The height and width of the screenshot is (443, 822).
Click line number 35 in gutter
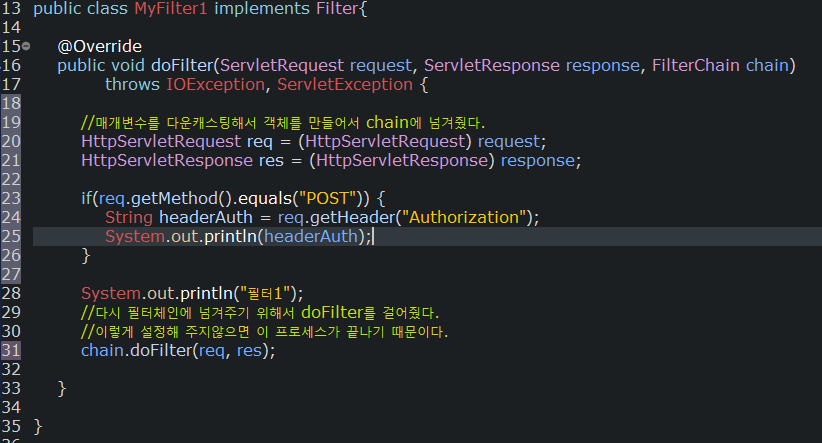pos(11,427)
